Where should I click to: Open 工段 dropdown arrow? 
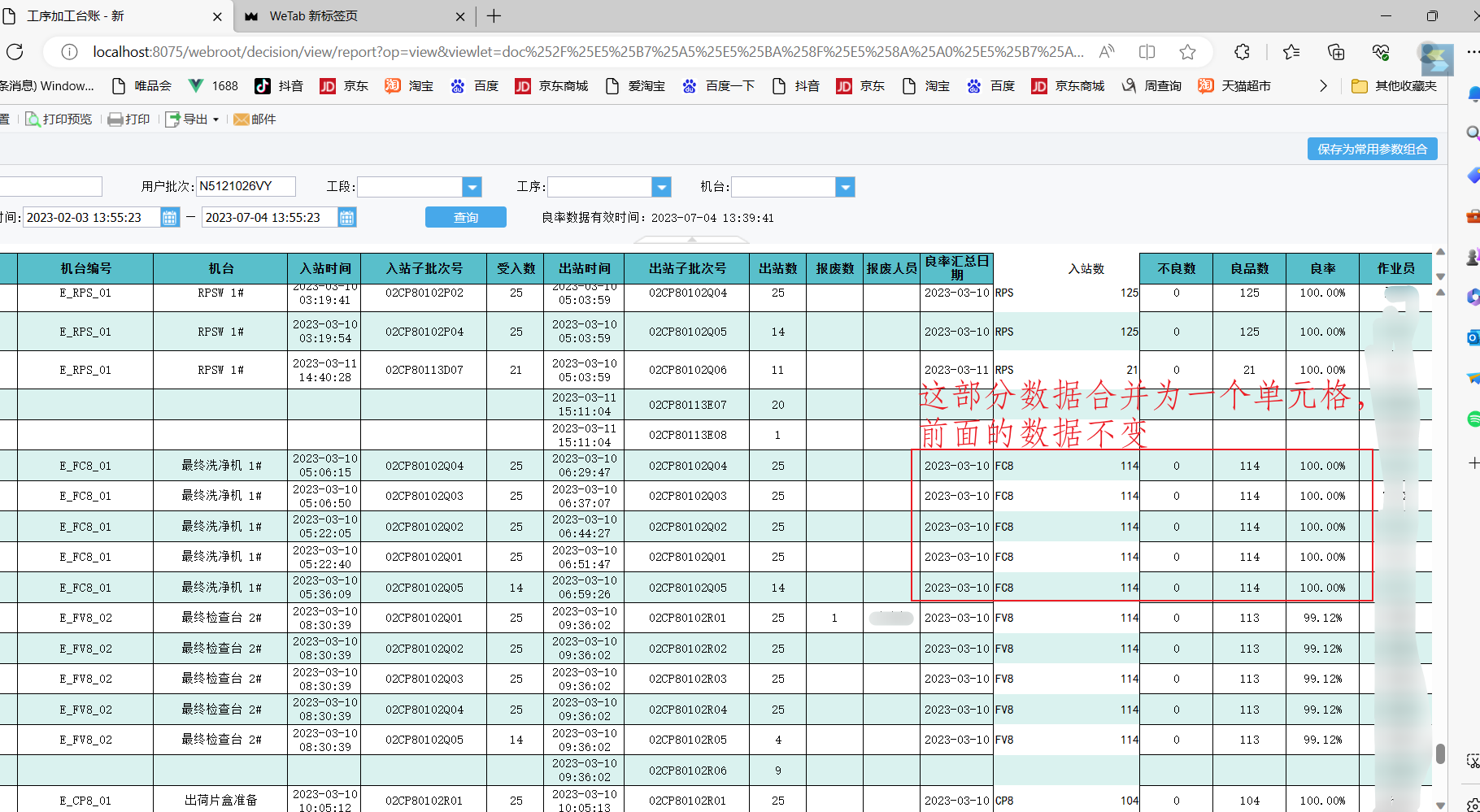[472, 187]
